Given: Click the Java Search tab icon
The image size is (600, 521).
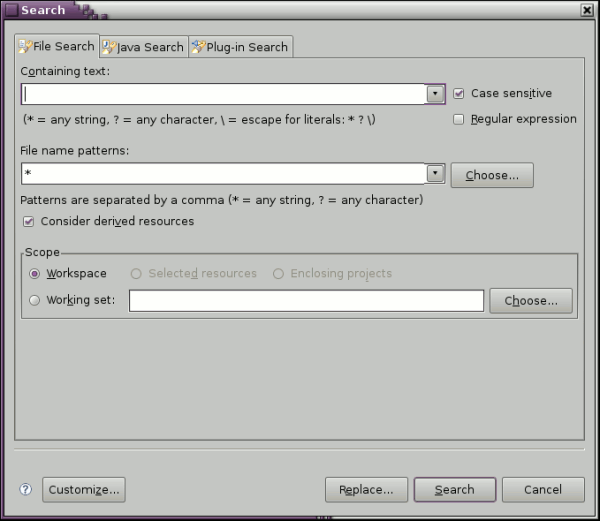Looking at the screenshot, I should (x=109, y=47).
